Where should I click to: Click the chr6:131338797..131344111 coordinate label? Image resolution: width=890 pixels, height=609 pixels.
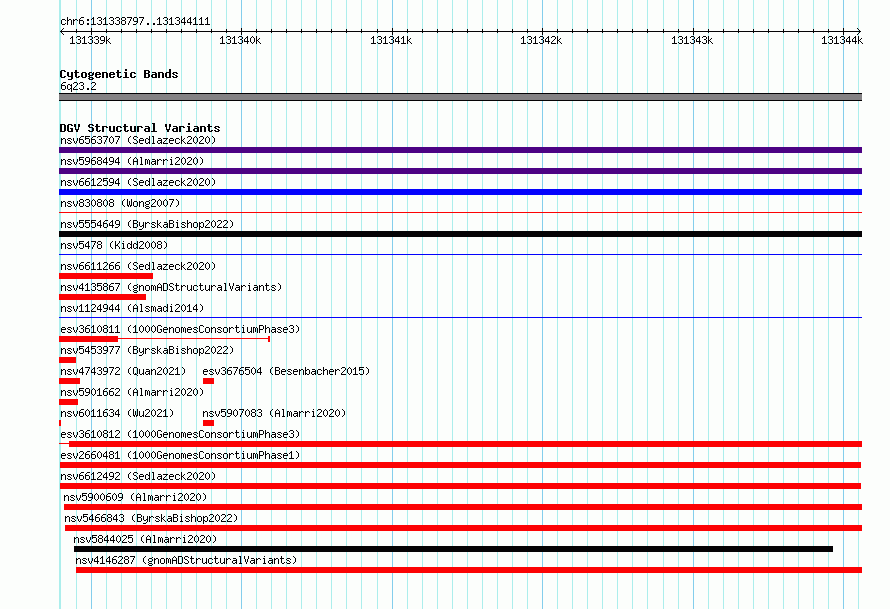click(135, 21)
